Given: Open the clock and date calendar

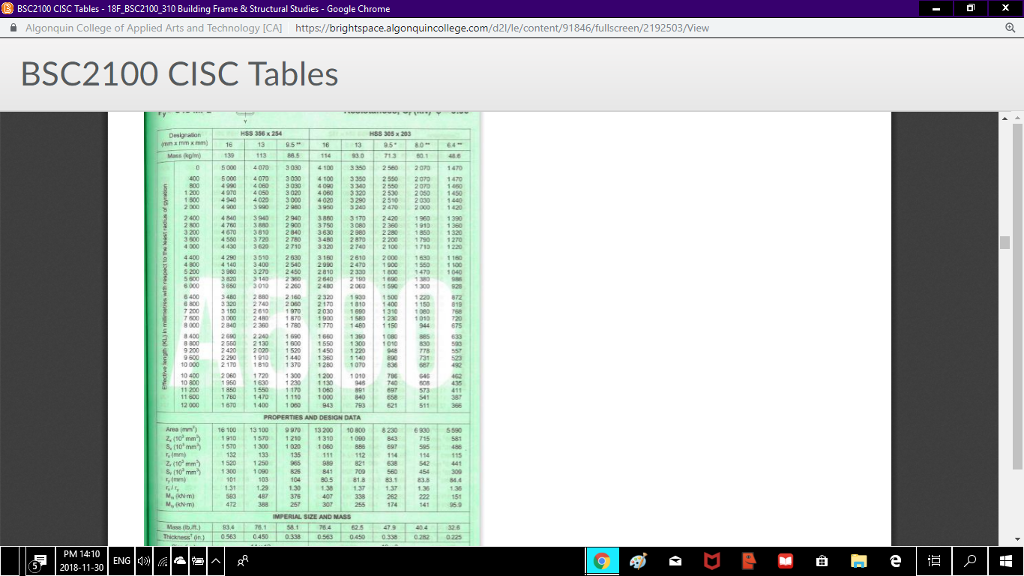Looking at the screenshot, I should coord(82,561).
